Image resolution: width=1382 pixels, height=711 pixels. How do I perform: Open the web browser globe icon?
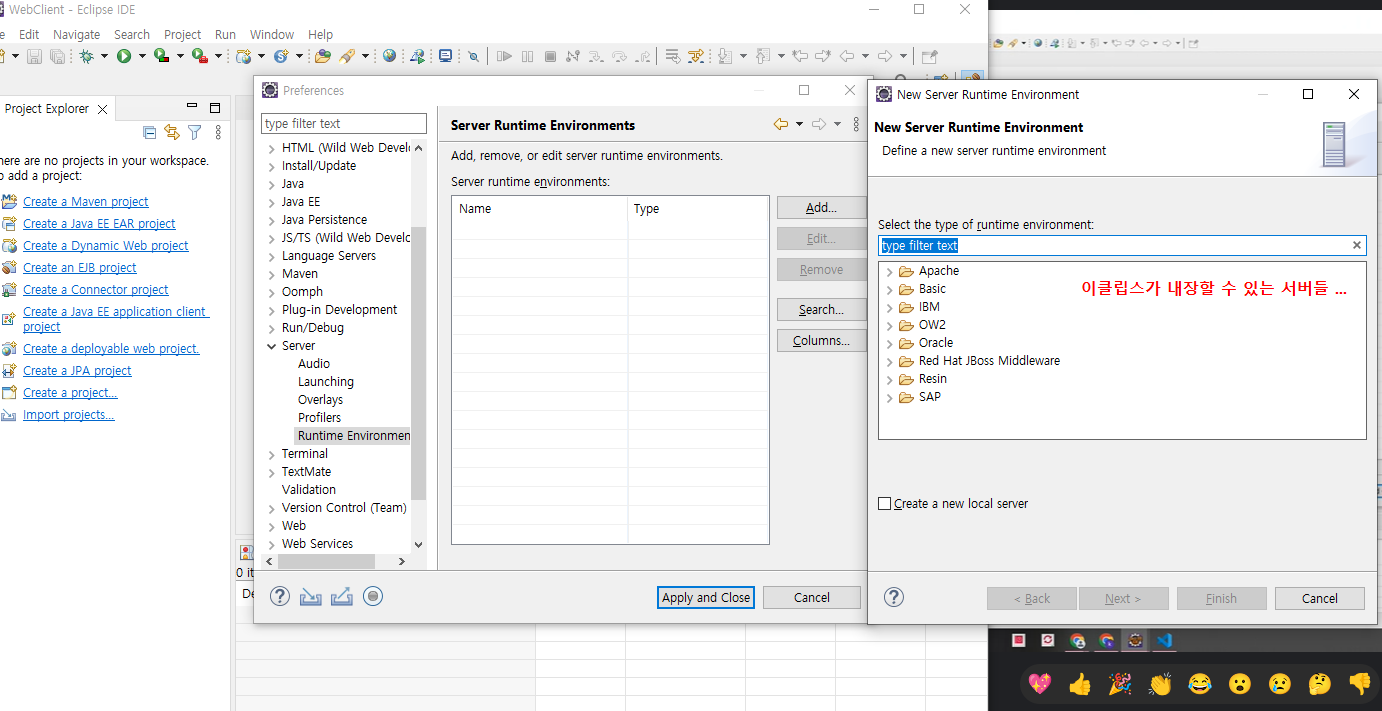[x=389, y=57]
